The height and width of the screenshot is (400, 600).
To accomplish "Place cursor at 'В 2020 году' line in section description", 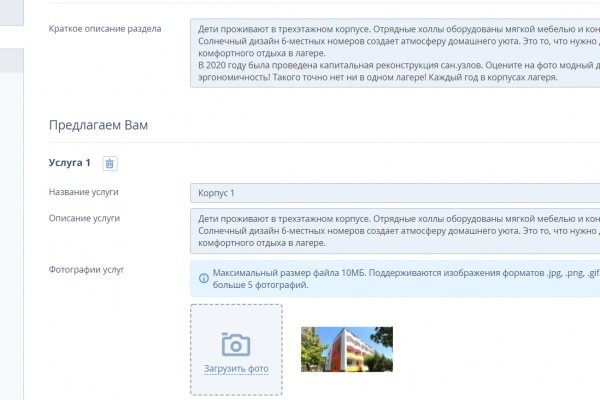I will [x=260, y=64].
